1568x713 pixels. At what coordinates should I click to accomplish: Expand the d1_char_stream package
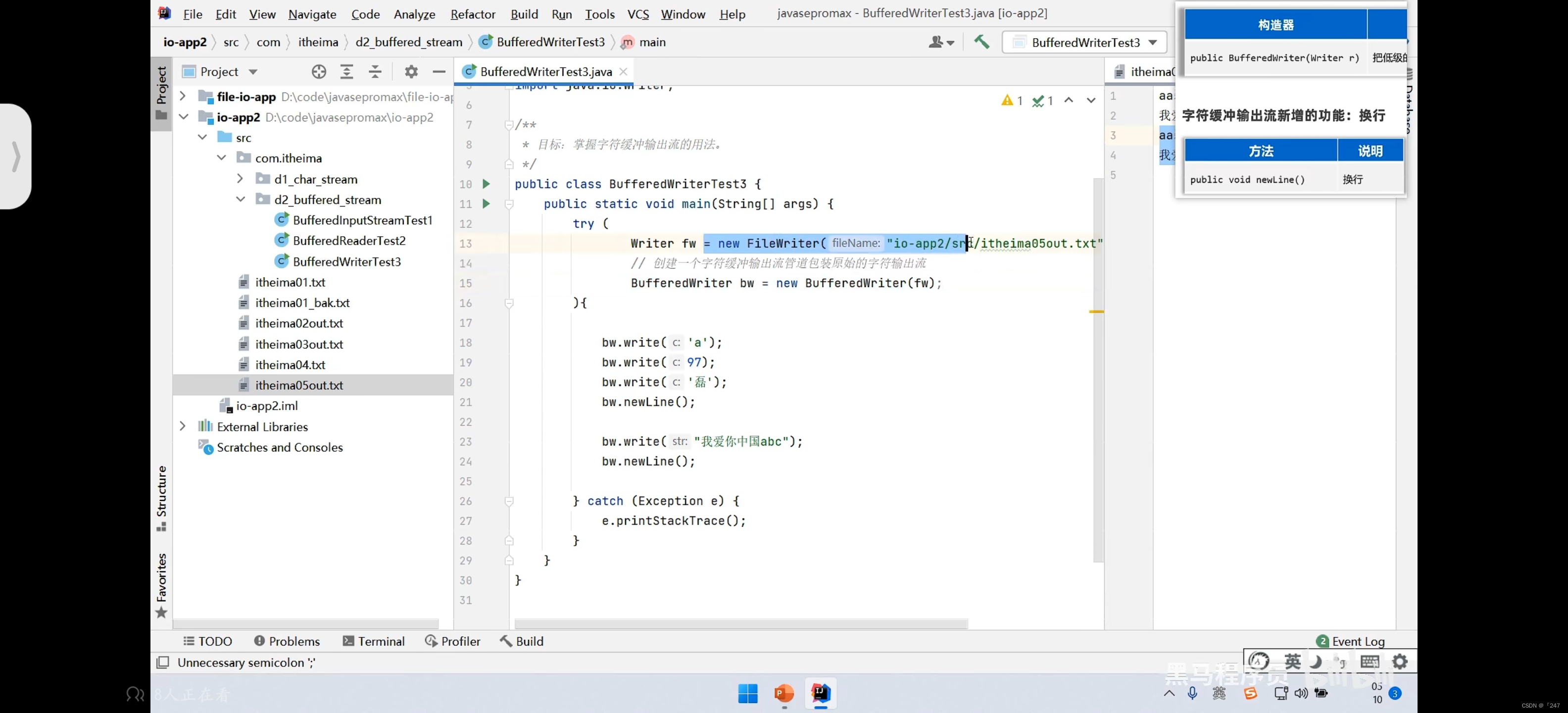[x=241, y=179]
